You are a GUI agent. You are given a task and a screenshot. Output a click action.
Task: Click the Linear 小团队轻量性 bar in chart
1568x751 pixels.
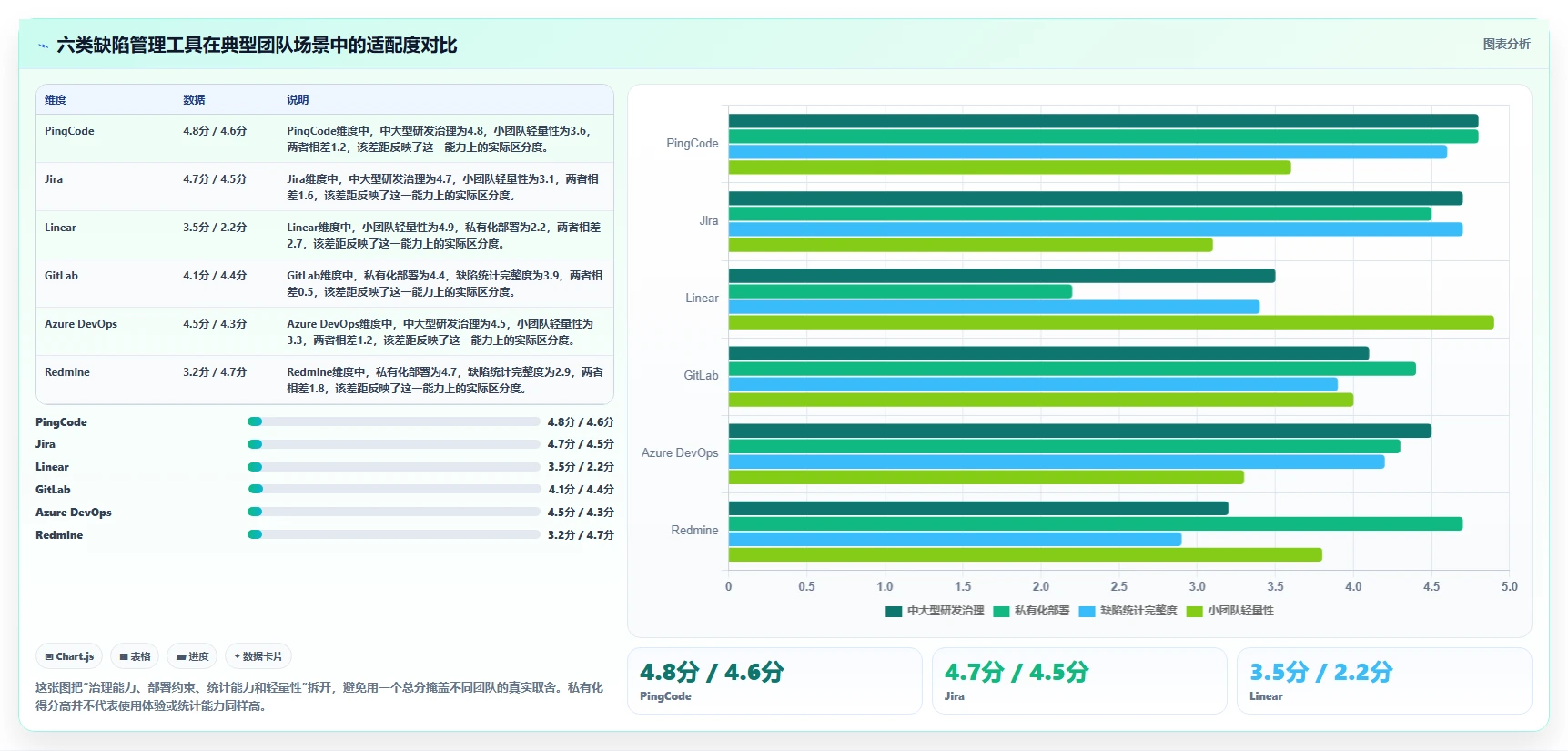click(x=1111, y=322)
